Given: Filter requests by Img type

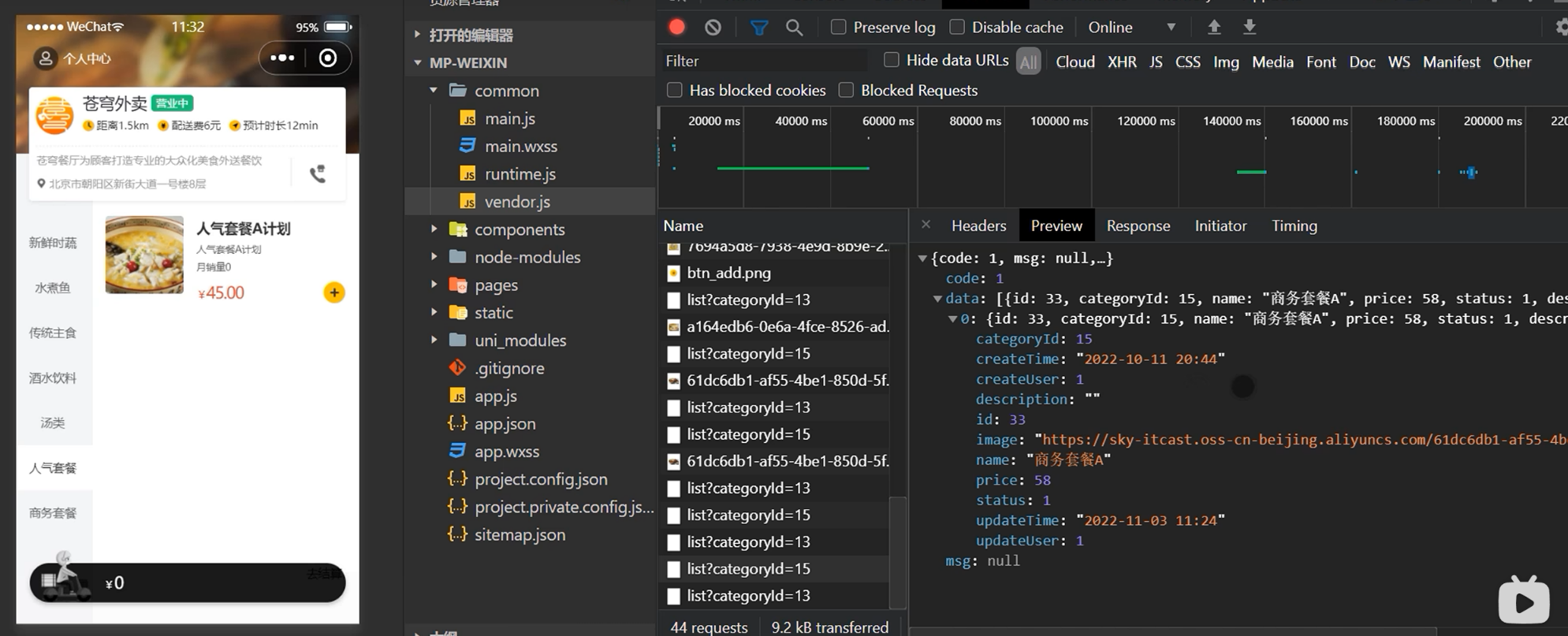Looking at the screenshot, I should click(x=1226, y=61).
